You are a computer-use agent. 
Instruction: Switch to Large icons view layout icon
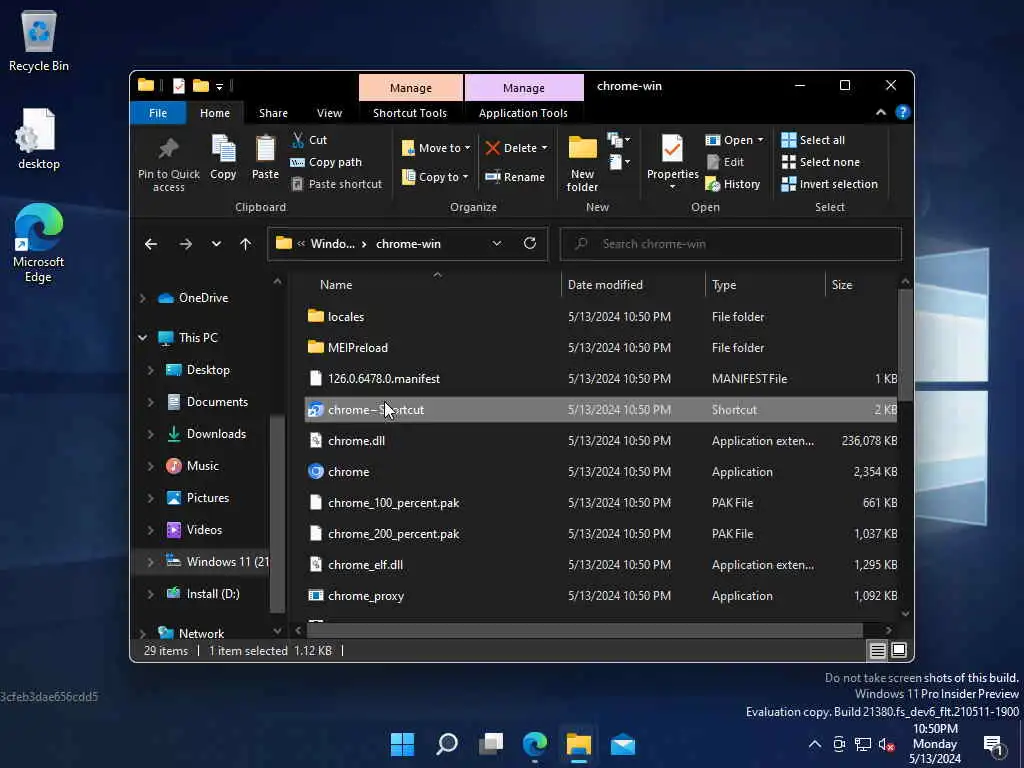[x=899, y=650]
